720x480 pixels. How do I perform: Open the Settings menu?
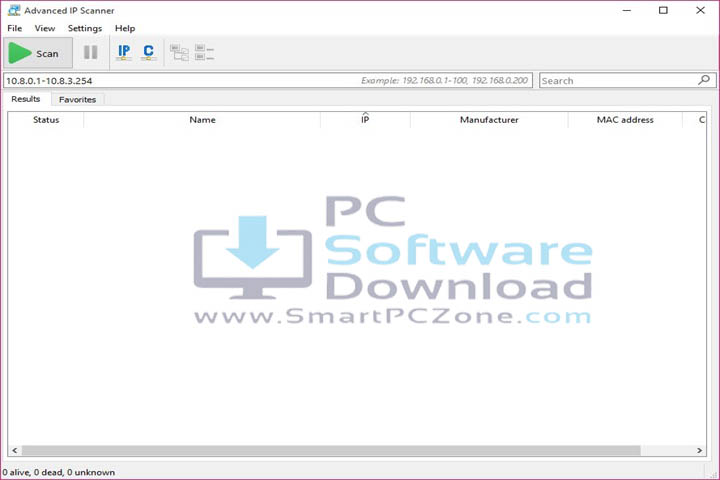[85, 28]
